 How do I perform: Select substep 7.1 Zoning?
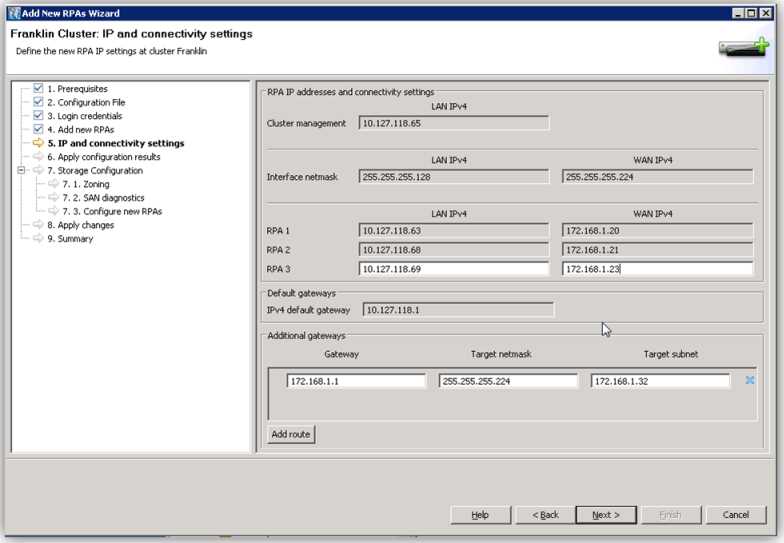click(86, 184)
